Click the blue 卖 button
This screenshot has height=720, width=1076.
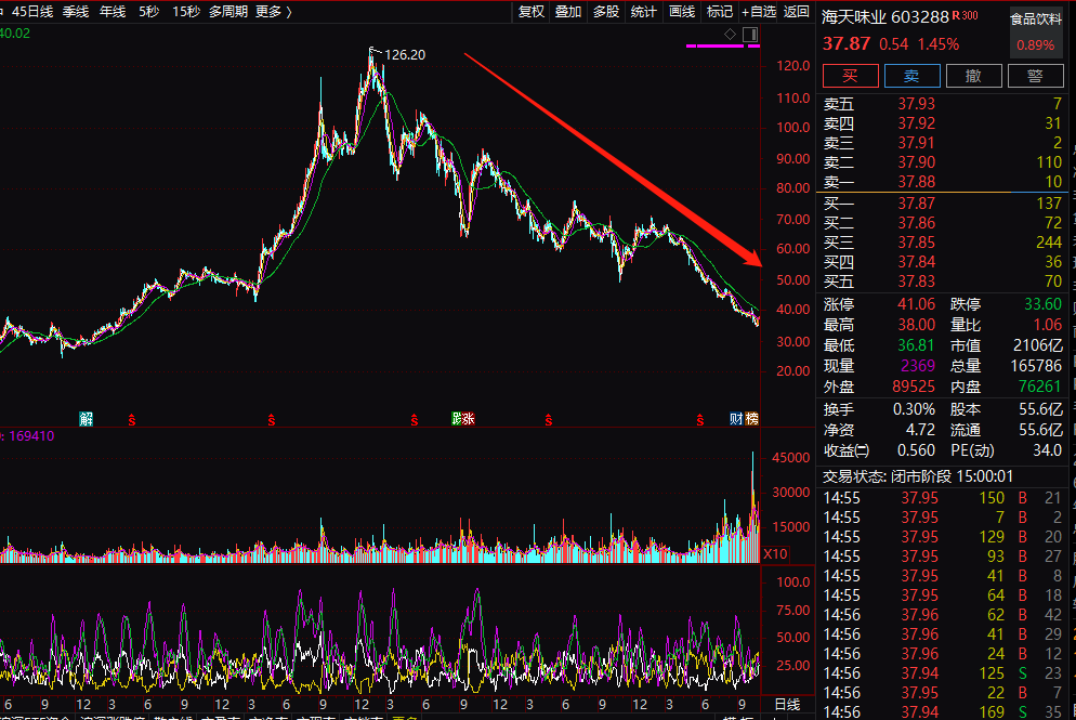[912, 76]
